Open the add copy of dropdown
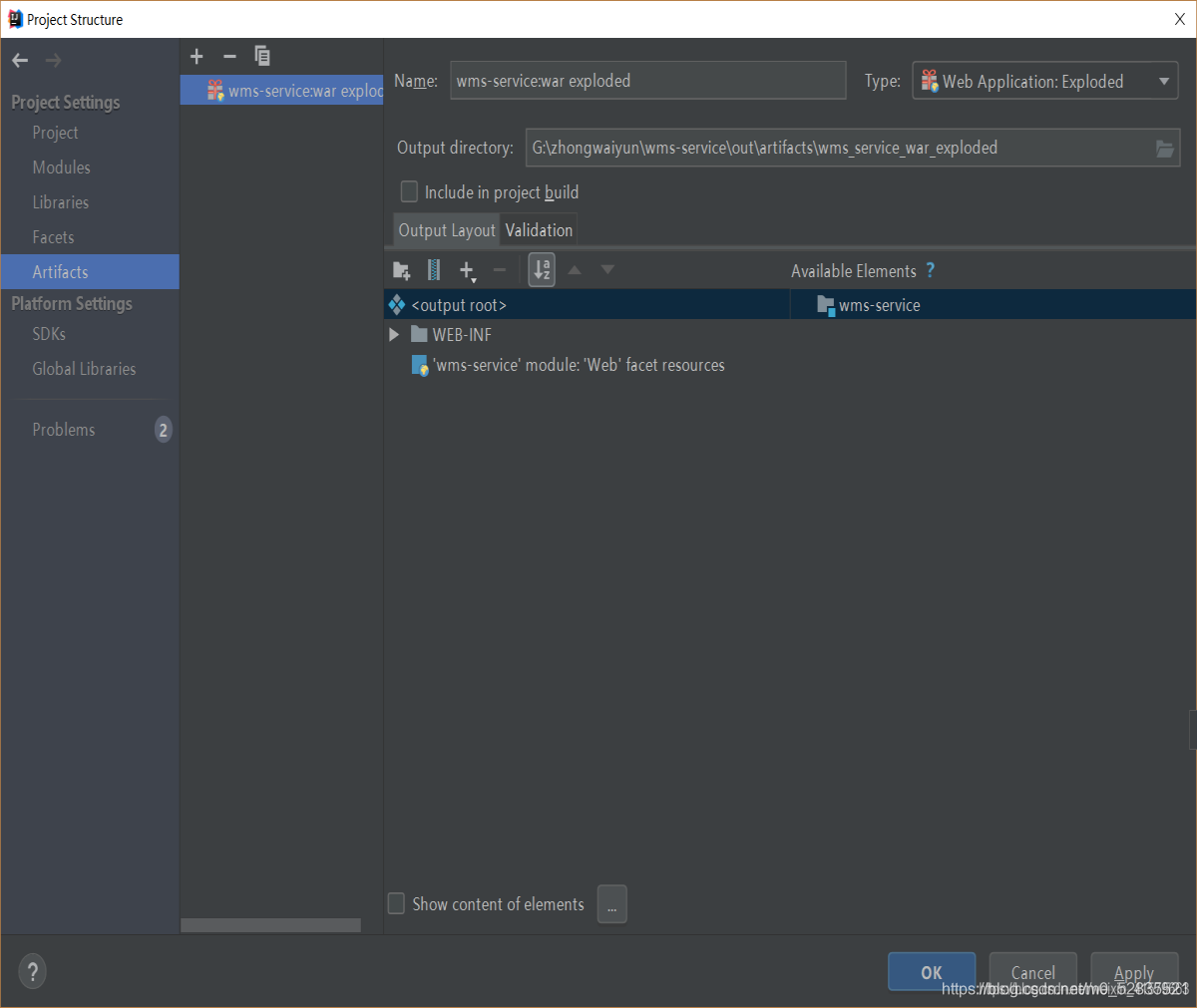 (468, 270)
